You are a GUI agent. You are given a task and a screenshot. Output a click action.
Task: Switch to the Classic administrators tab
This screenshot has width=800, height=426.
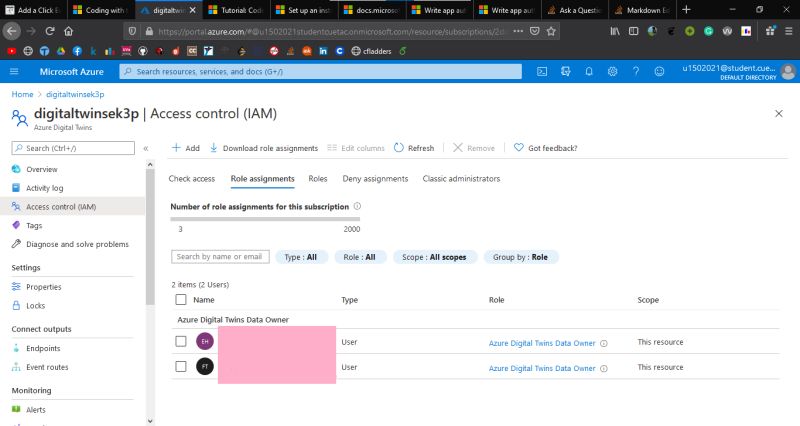(x=461, y=179)
